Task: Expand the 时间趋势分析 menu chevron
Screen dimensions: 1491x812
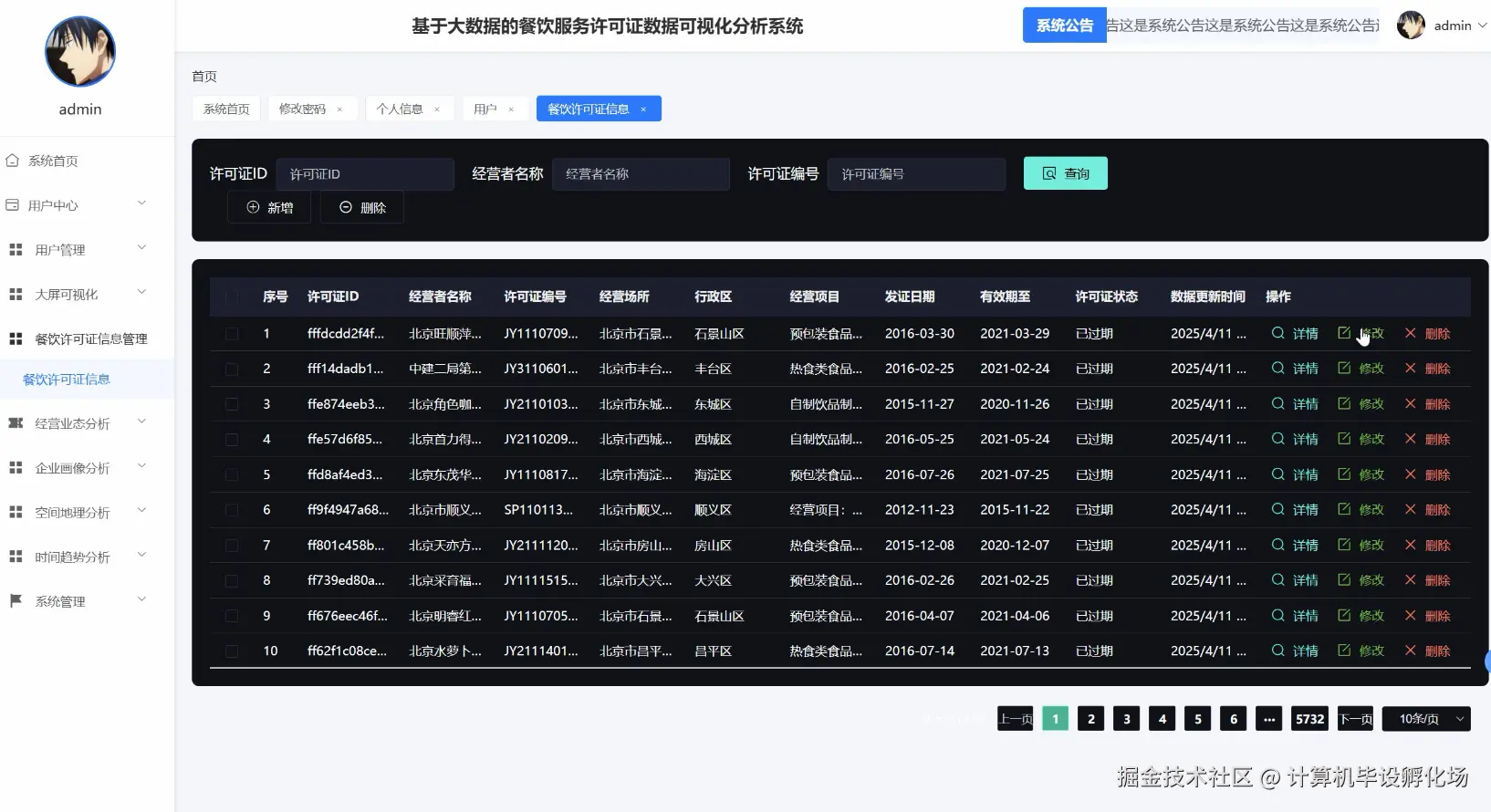Action: coord(141,555)
